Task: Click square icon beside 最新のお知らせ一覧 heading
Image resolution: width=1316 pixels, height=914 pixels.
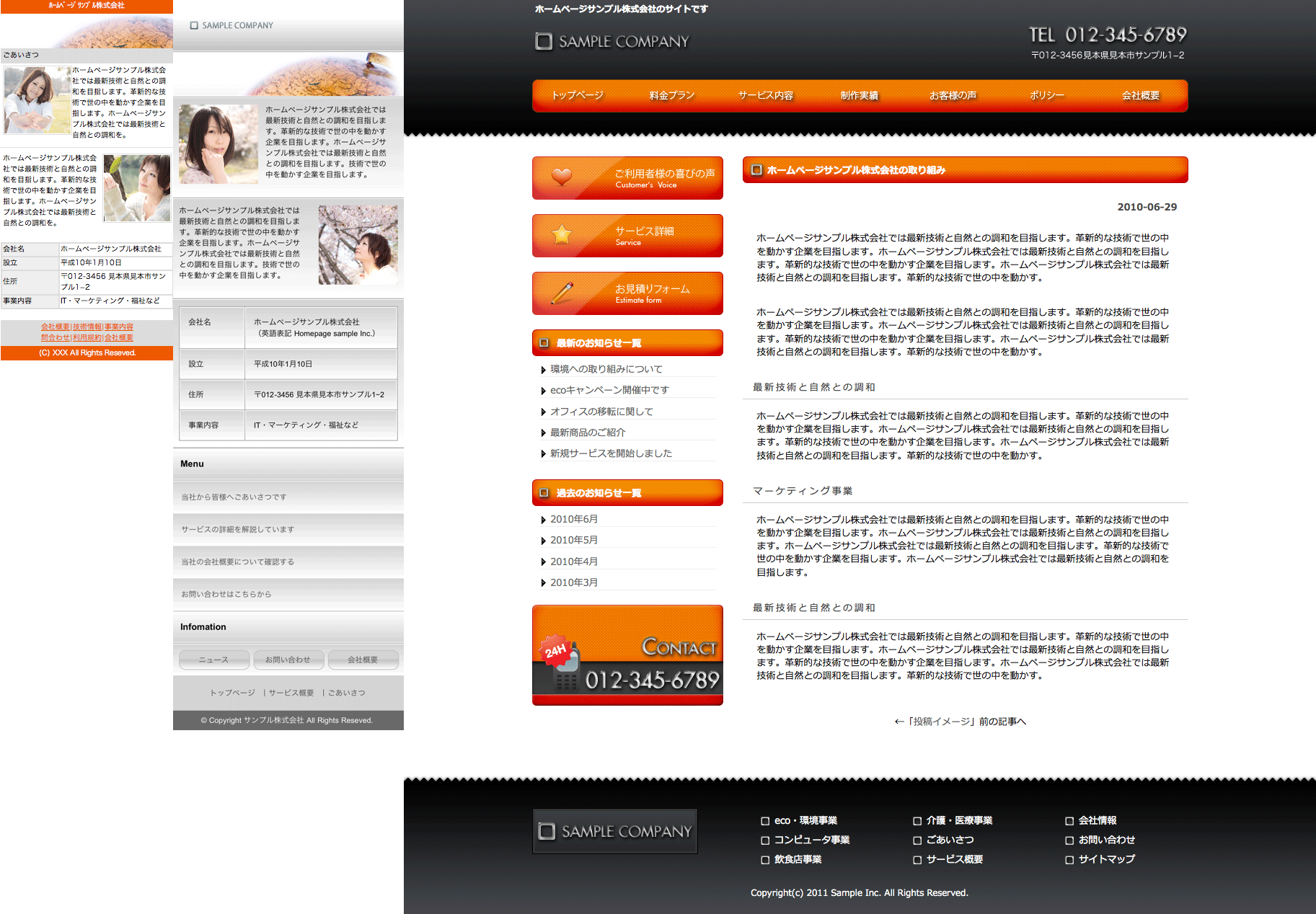Action: pos(544,343)
